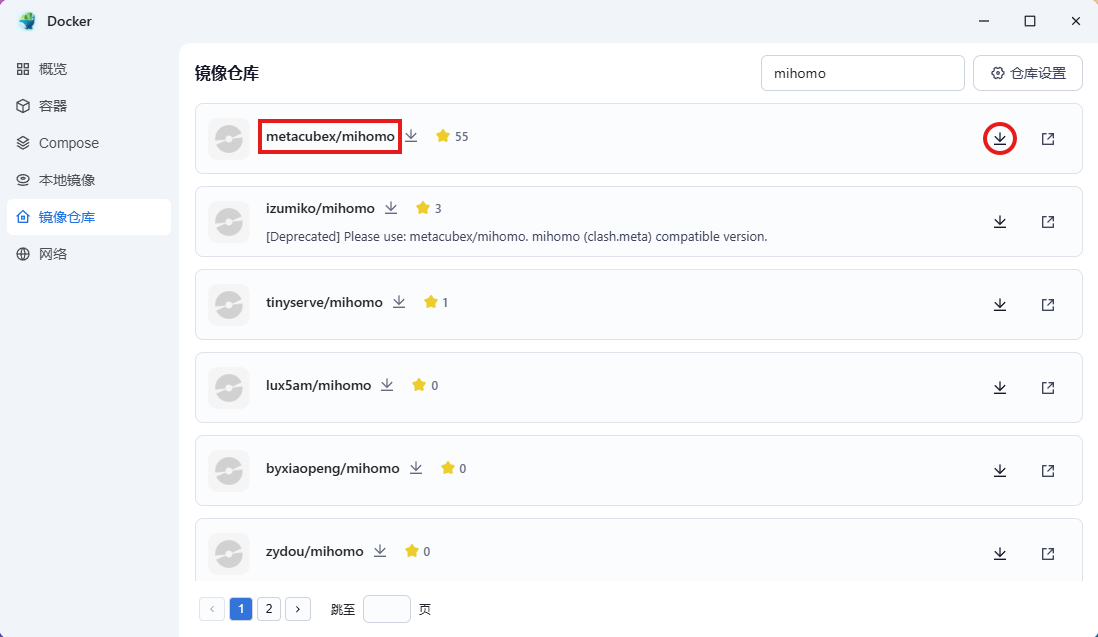Click download-count icon beside tinyserve/mihomo name
The height and width of the screenshot is (637, 1098).
point(399,302)
